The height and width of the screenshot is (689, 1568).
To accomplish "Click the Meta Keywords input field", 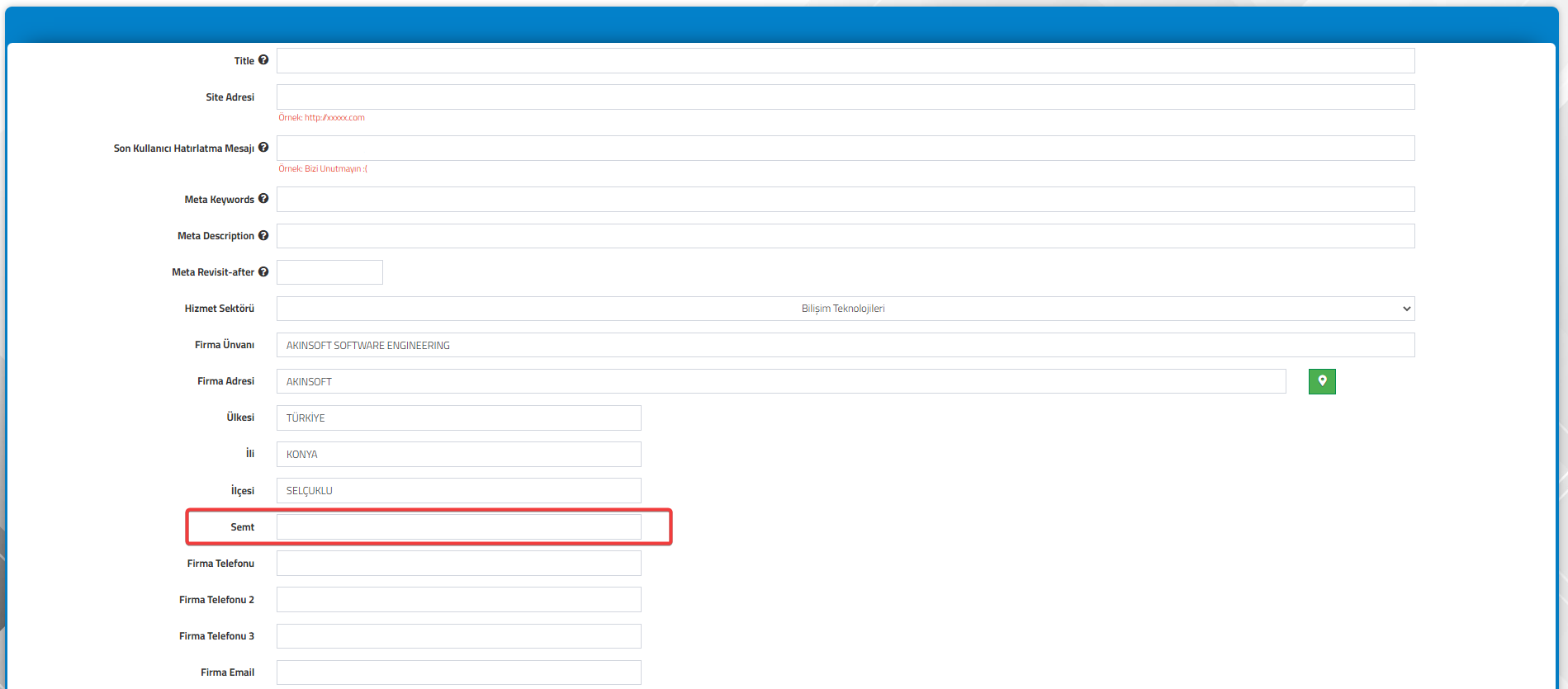I will 846,199.
